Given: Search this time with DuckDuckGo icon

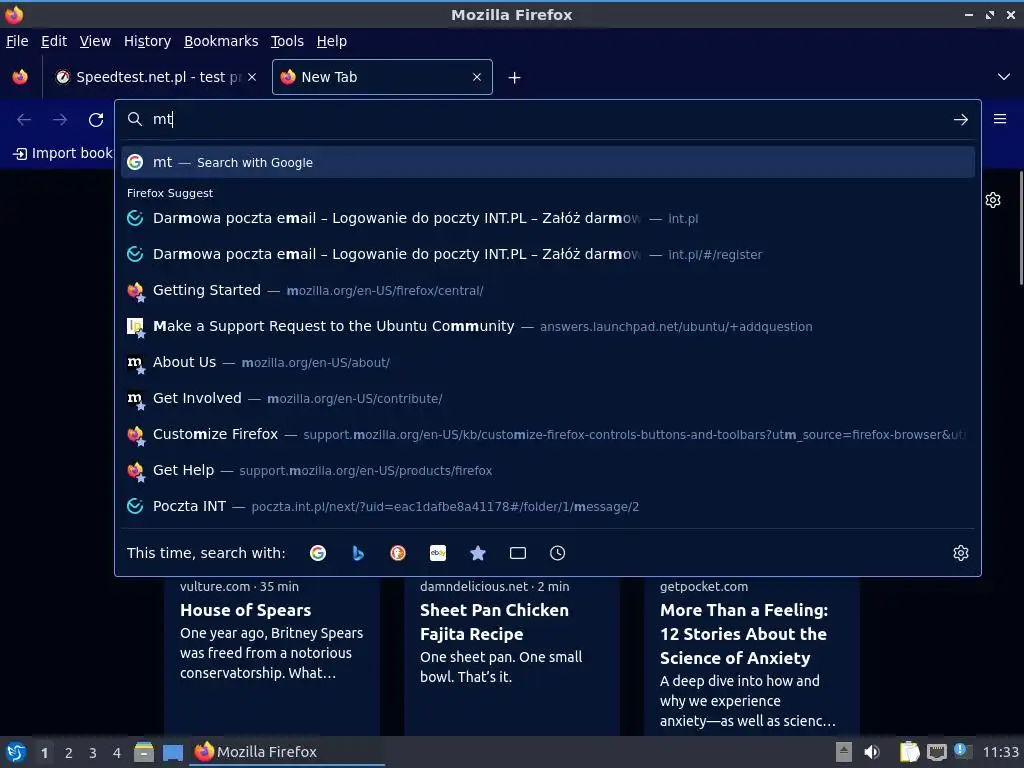Looking at the screenshot, I should (398, 553).
